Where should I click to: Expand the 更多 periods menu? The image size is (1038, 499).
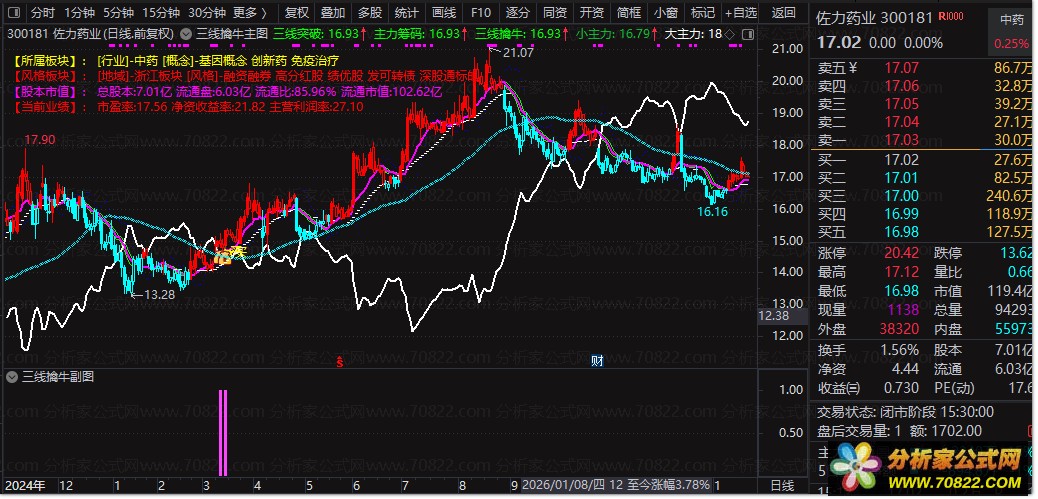pyautogui.click(x=251, y=13)
